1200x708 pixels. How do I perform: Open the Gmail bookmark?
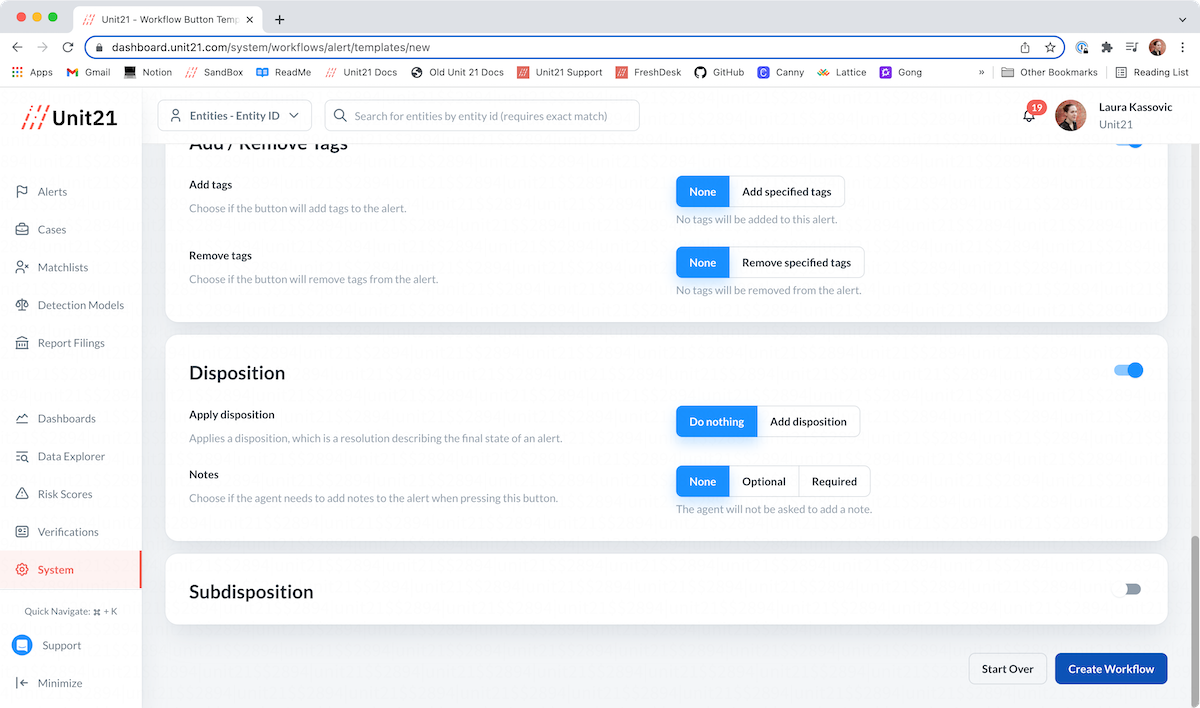[88, 73]
